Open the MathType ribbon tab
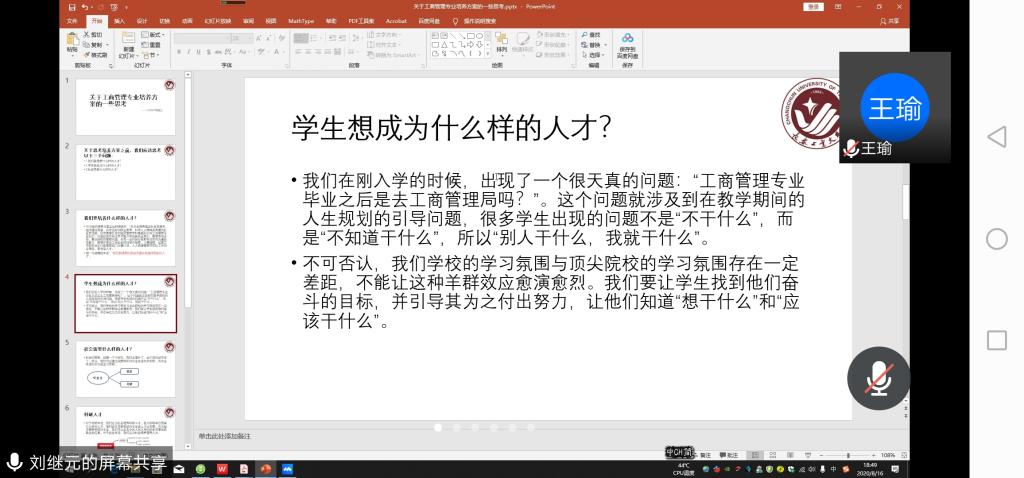Screen dimensions: 1024x478 tap(300, 20)
